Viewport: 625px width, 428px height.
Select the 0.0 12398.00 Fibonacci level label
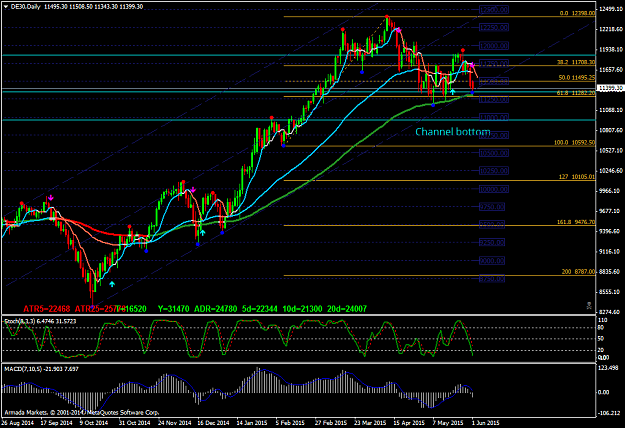[577, 13]
